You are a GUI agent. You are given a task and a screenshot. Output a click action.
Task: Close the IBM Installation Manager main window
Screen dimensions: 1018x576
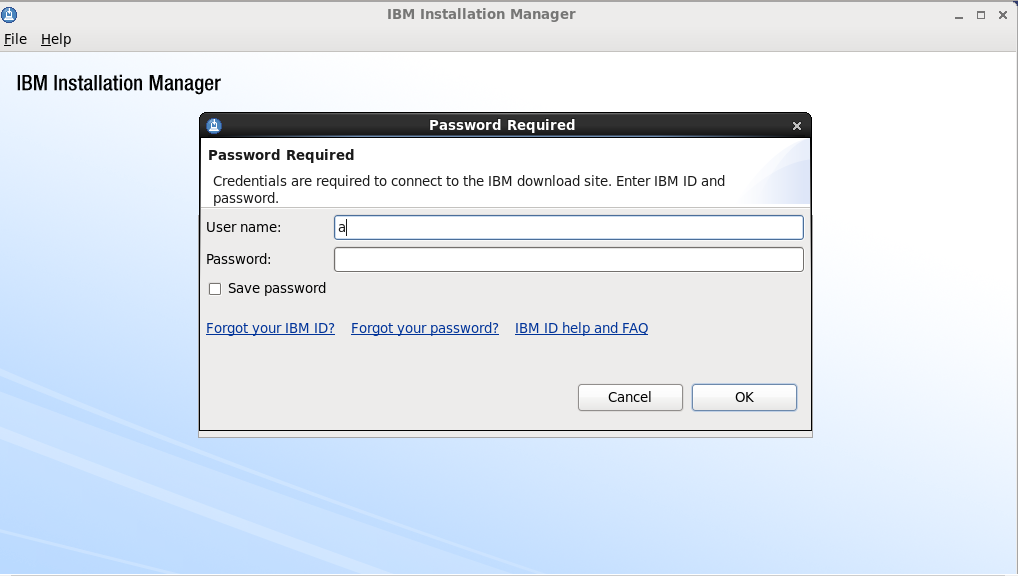(1003, 15)
